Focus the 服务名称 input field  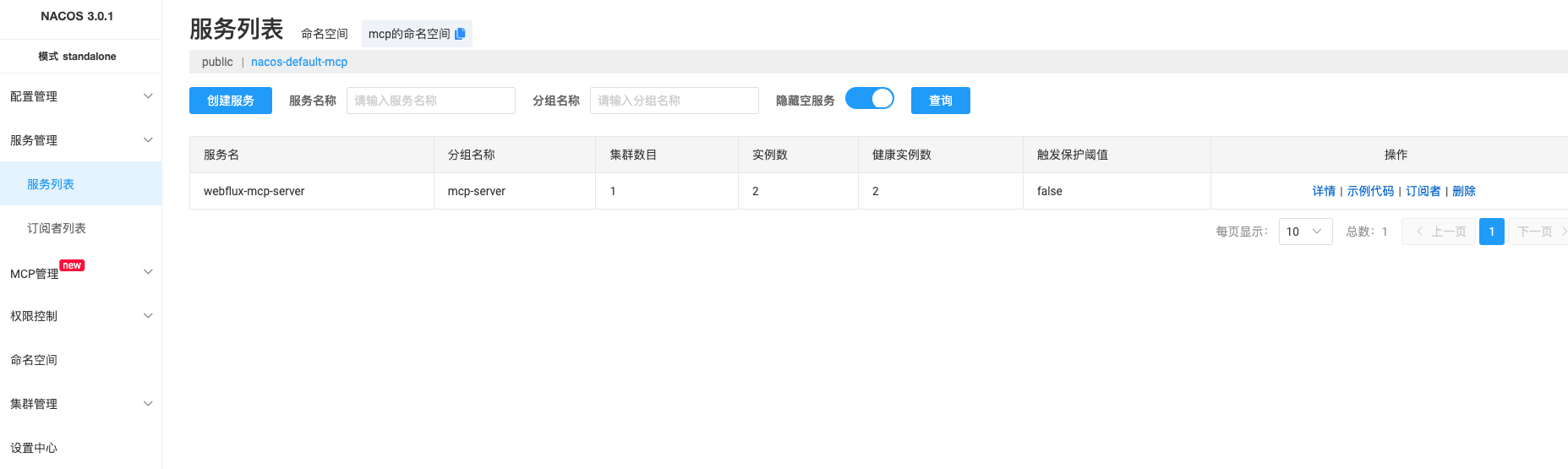(431, 101)
